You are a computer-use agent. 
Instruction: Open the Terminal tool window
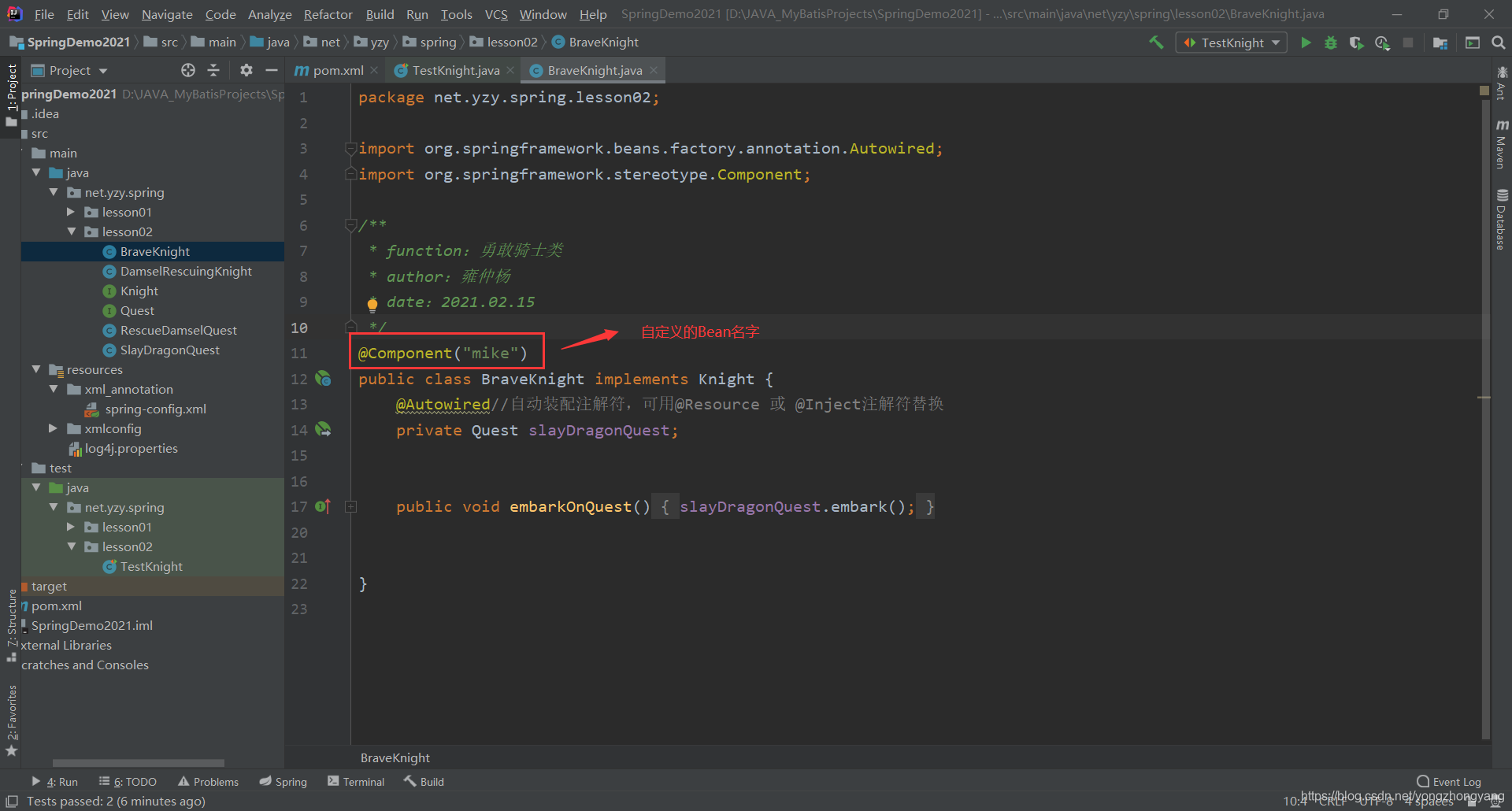(356, 782)
